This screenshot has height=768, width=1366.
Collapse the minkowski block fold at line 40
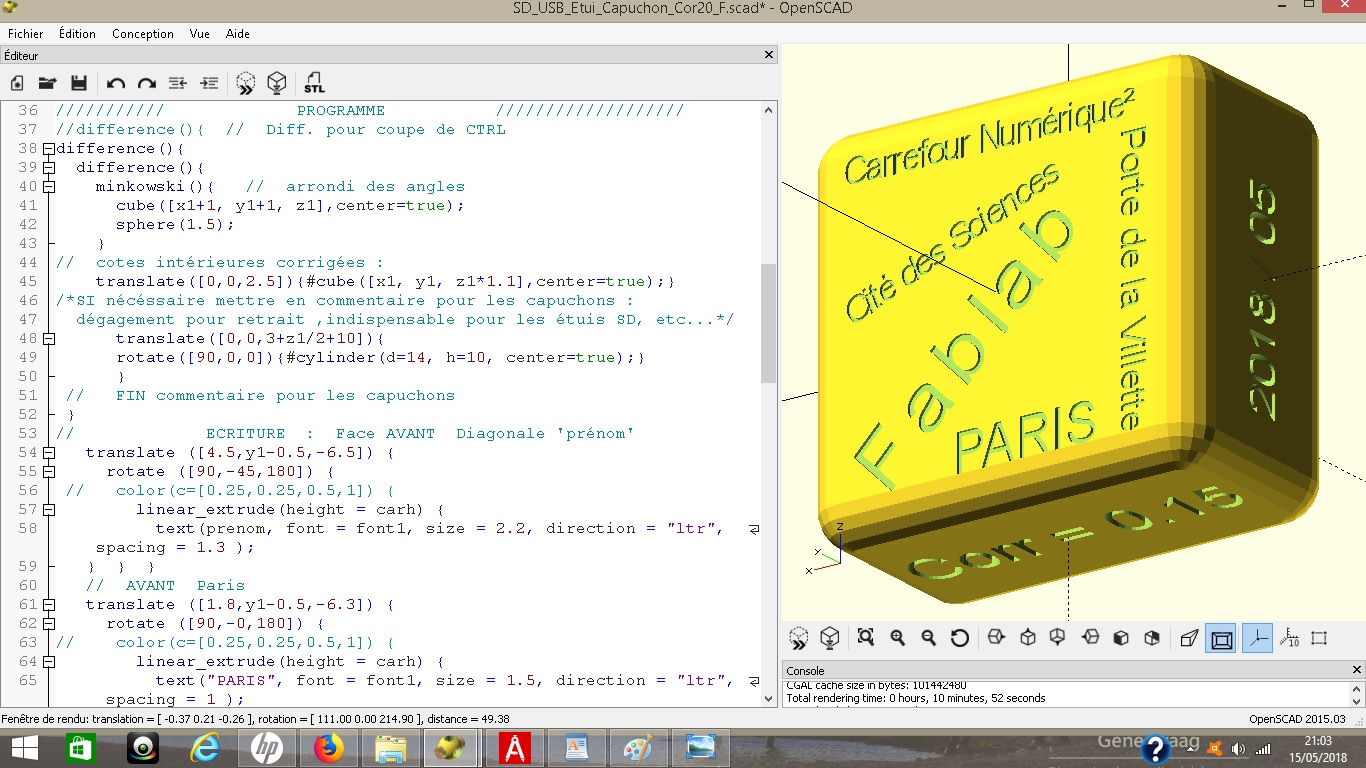[48, 187]
